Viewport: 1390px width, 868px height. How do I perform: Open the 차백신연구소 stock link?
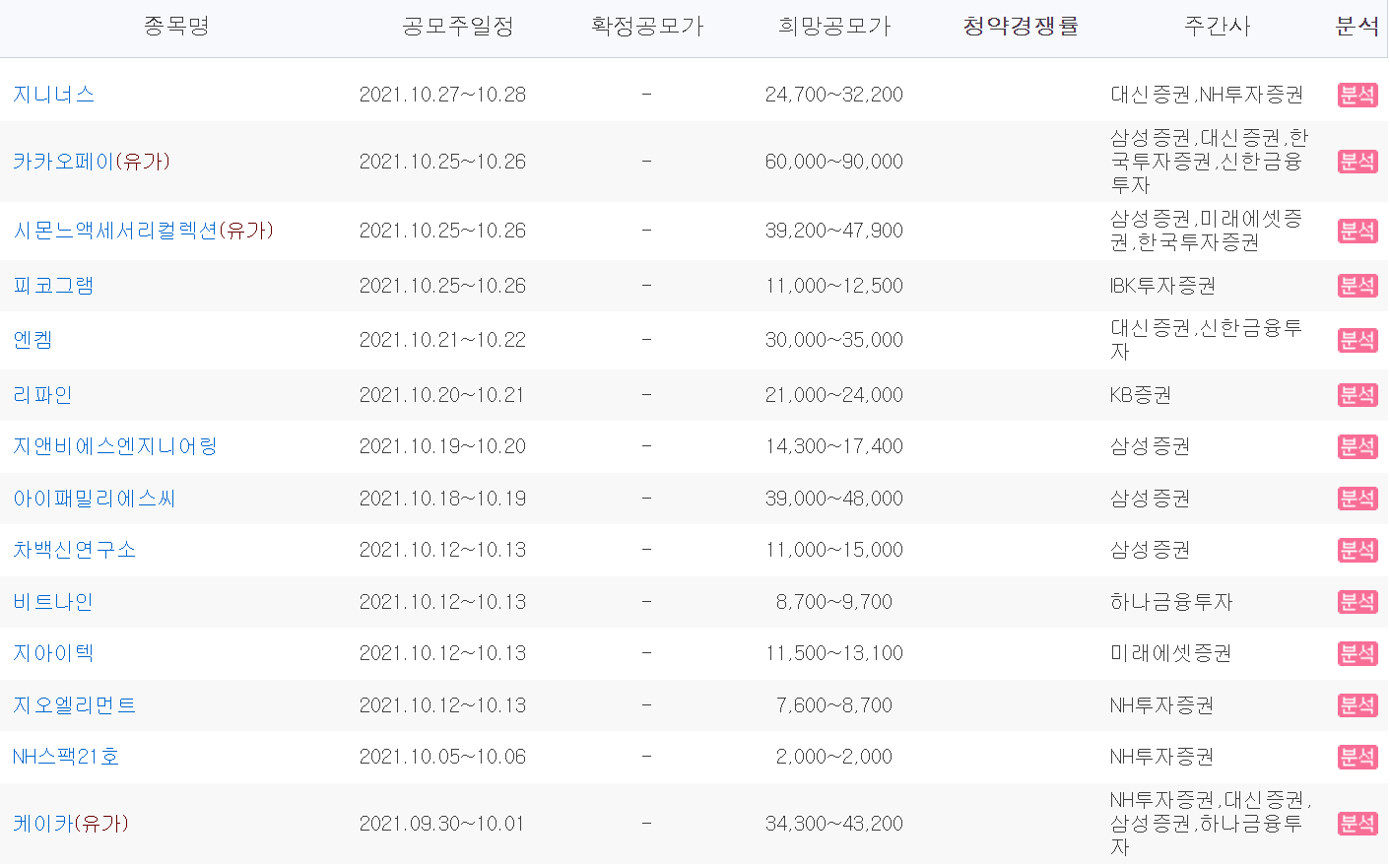pyautogui.click(x=75, y=550)
